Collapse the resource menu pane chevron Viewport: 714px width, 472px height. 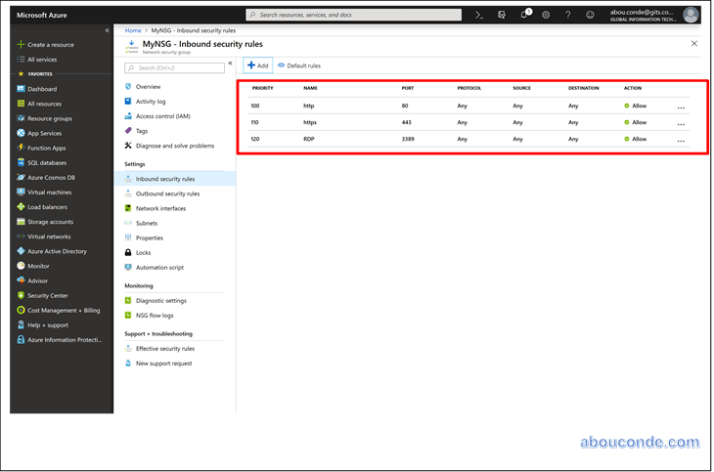(x=230, y=63)
